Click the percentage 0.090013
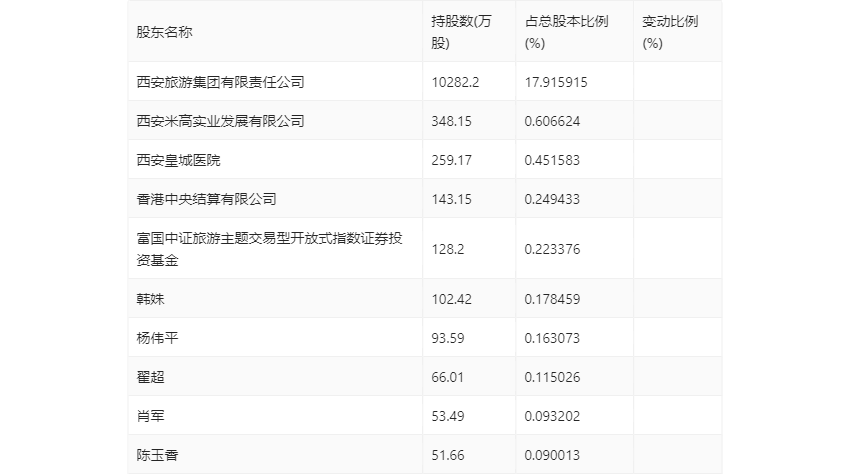 tap(552, 456)
